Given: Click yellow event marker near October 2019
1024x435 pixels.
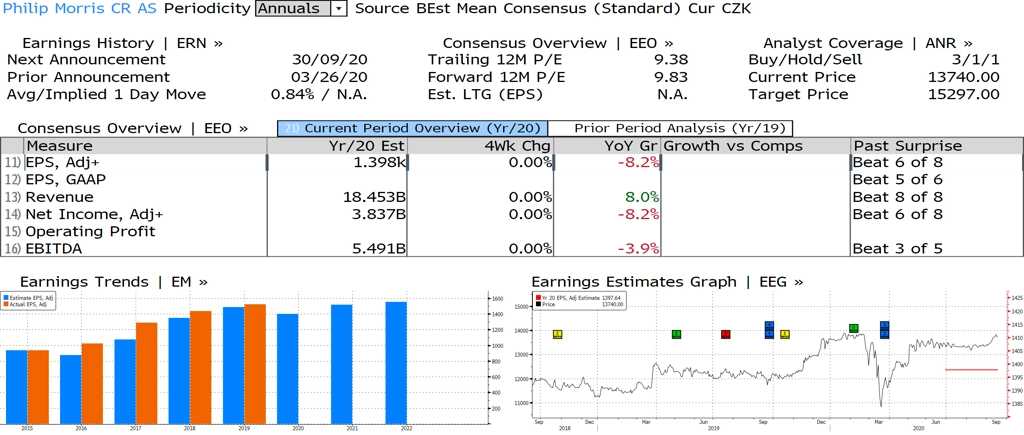Looking at the screenshot, I should point(785,334).
